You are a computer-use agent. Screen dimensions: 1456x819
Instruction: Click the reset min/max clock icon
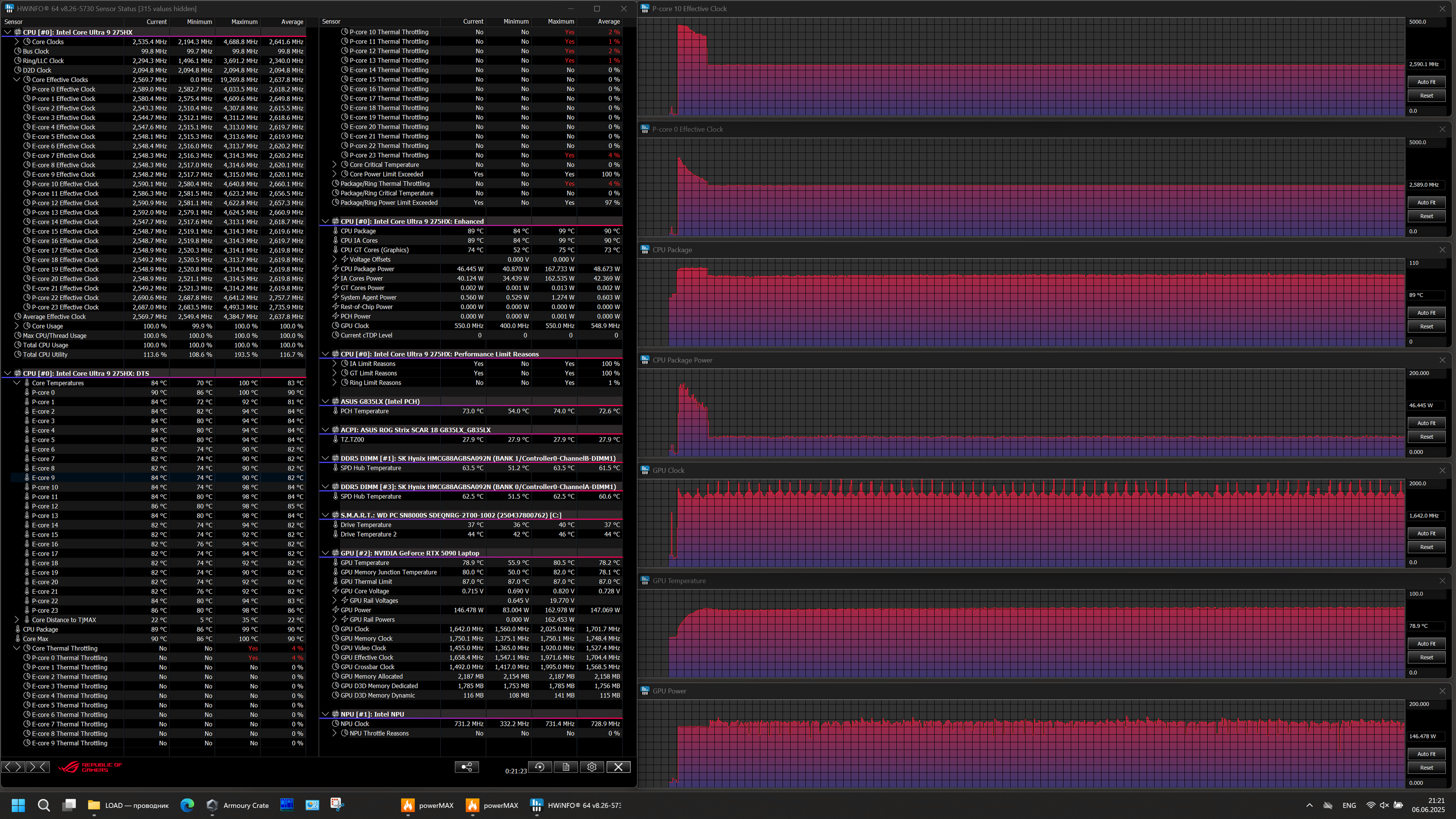point(540,767)
